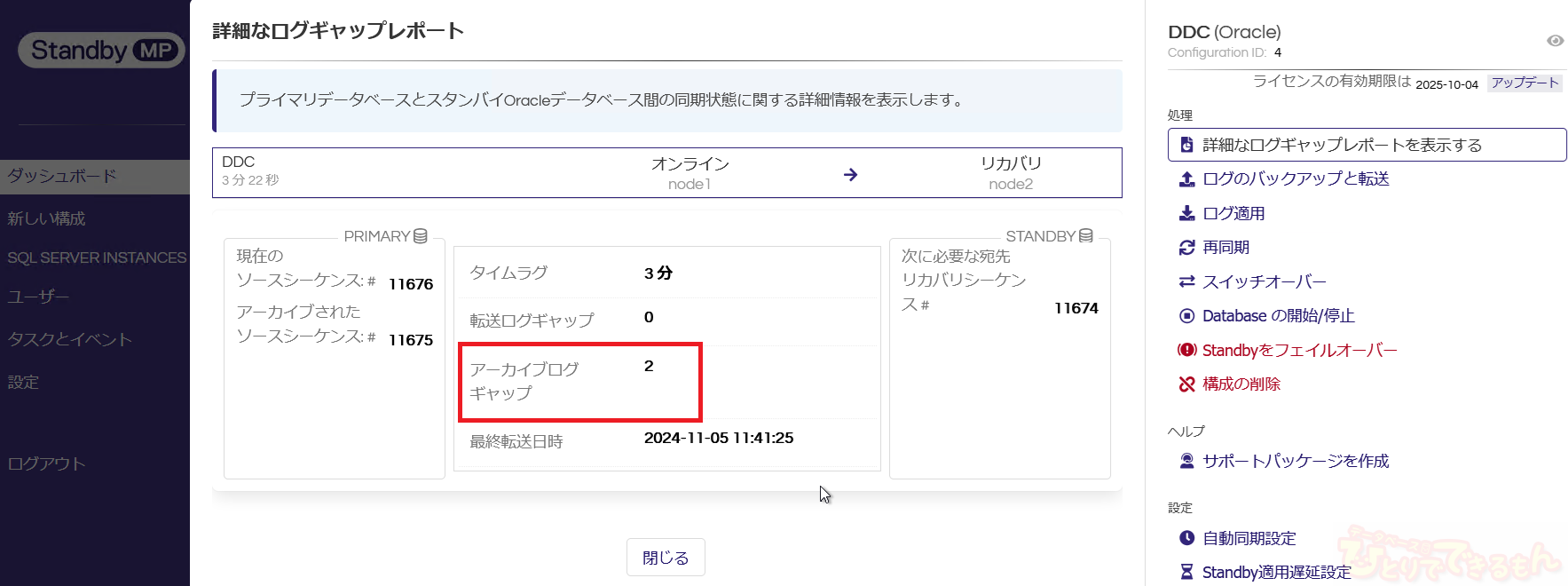Viewport: 1568px width, 586px height.
Task: Open 自動同期設定 settings link
Action: (x=1249, y=538)
